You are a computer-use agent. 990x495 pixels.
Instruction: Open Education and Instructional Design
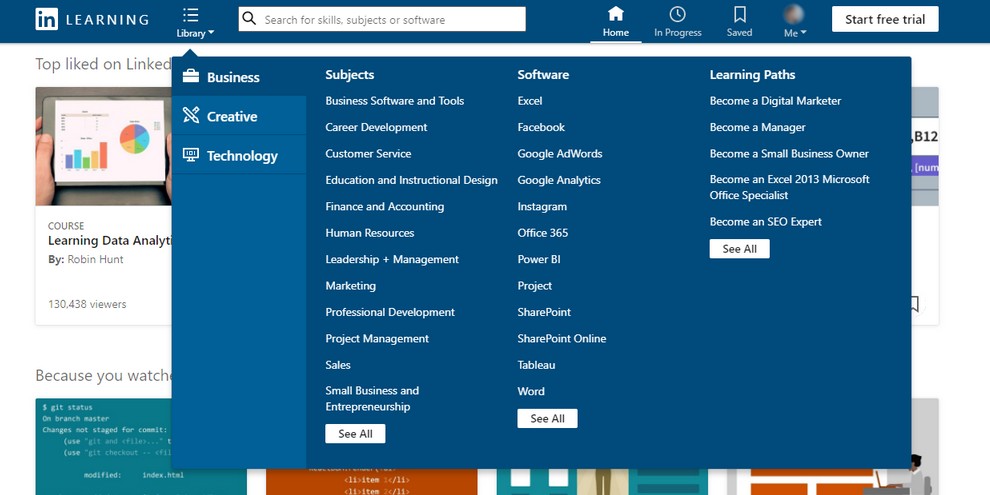click(412, 181)
